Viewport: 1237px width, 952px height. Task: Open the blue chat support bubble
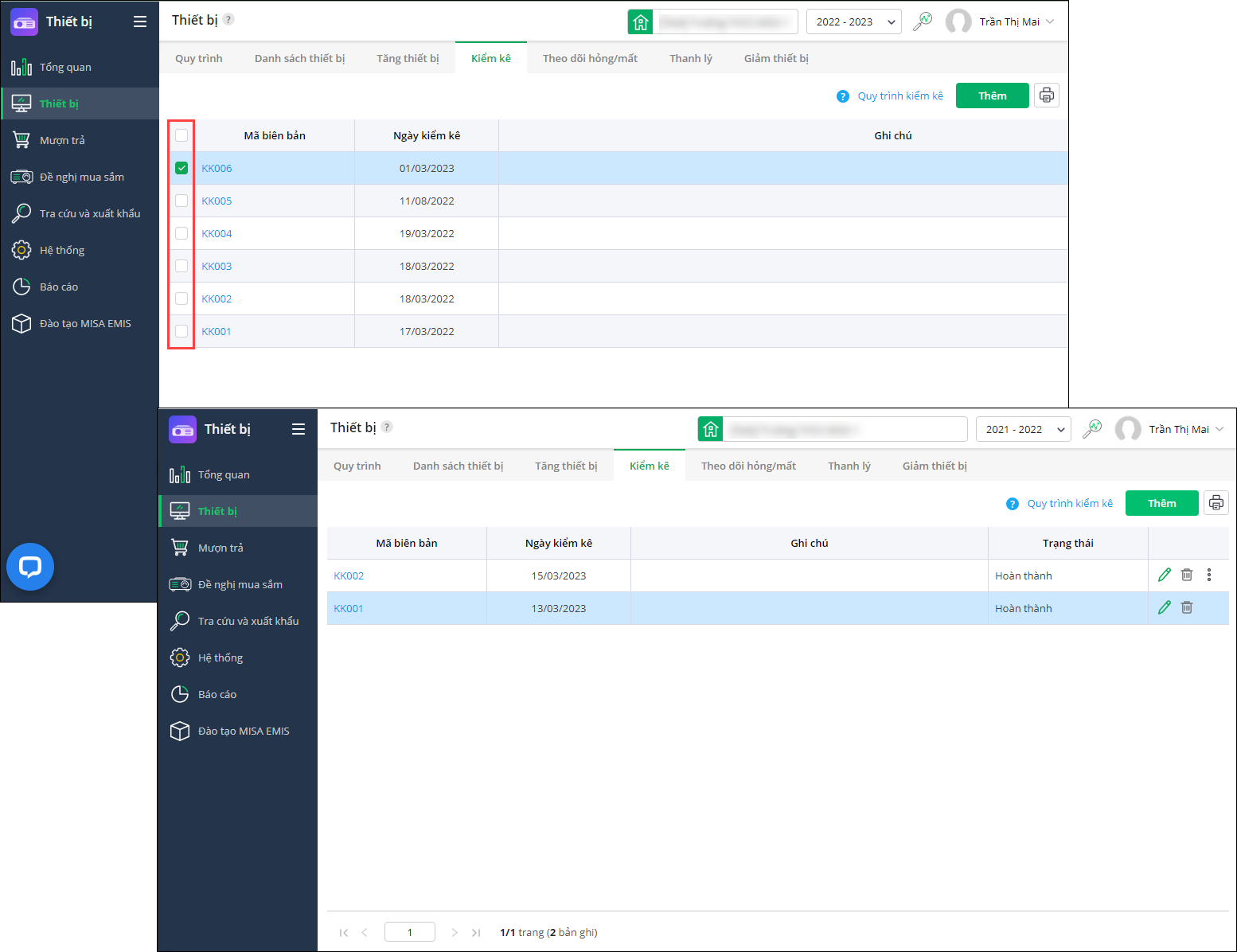pos(30,567)
